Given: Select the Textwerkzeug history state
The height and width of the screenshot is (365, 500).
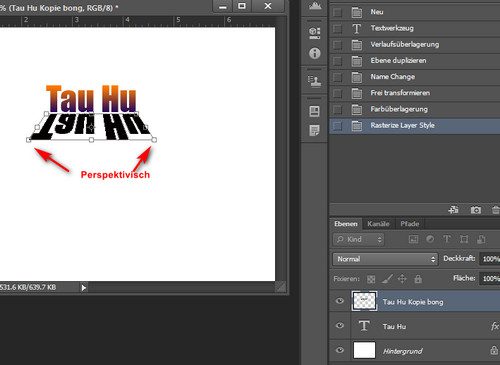Looking at the screenshot, I should (415, 28).
